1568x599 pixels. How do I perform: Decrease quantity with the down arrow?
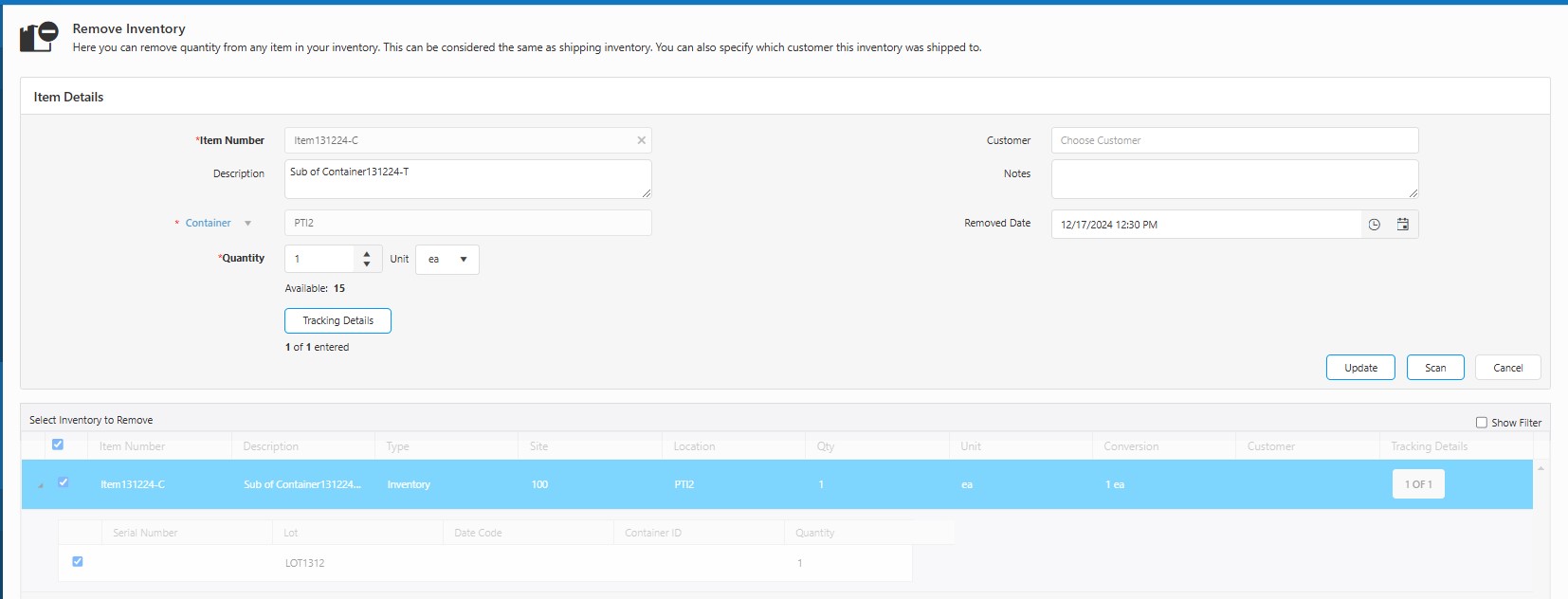pos(367,264)
